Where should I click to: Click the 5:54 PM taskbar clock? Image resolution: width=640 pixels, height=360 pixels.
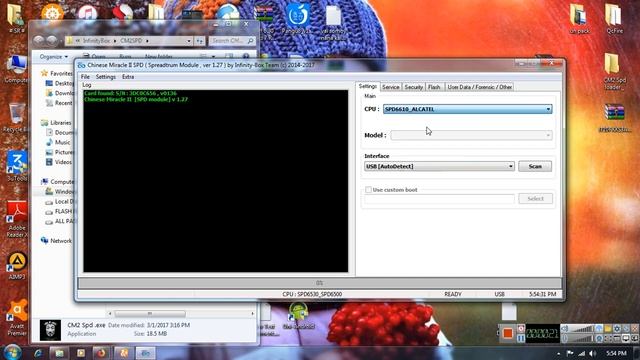pyautogui.click(x=616, y=353)
